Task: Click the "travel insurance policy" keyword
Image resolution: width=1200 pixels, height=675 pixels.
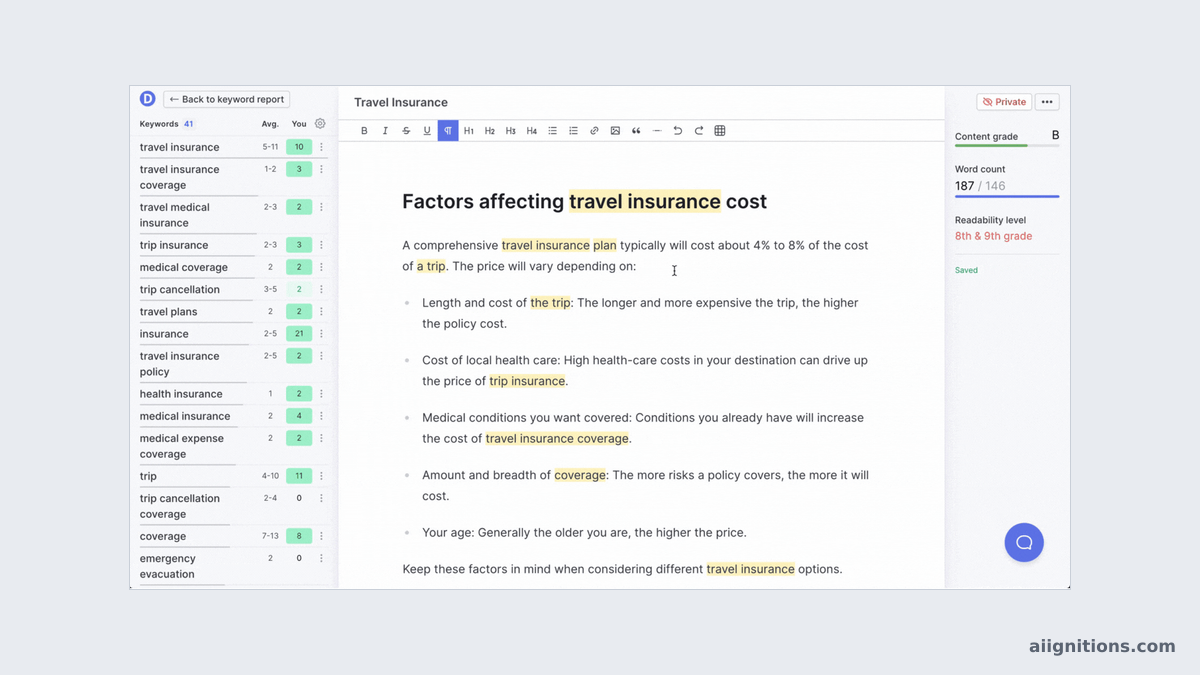Action: (179, 364)
